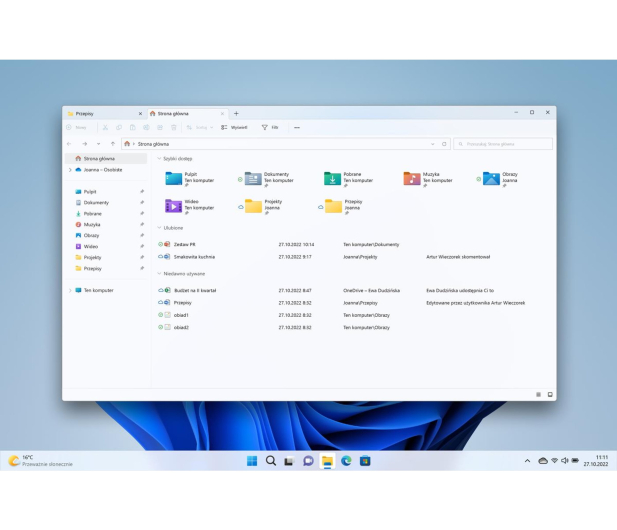Switch to large icons view in status bar
The width and height of the screenshot is (617, 530).
[x=550, y=395]
